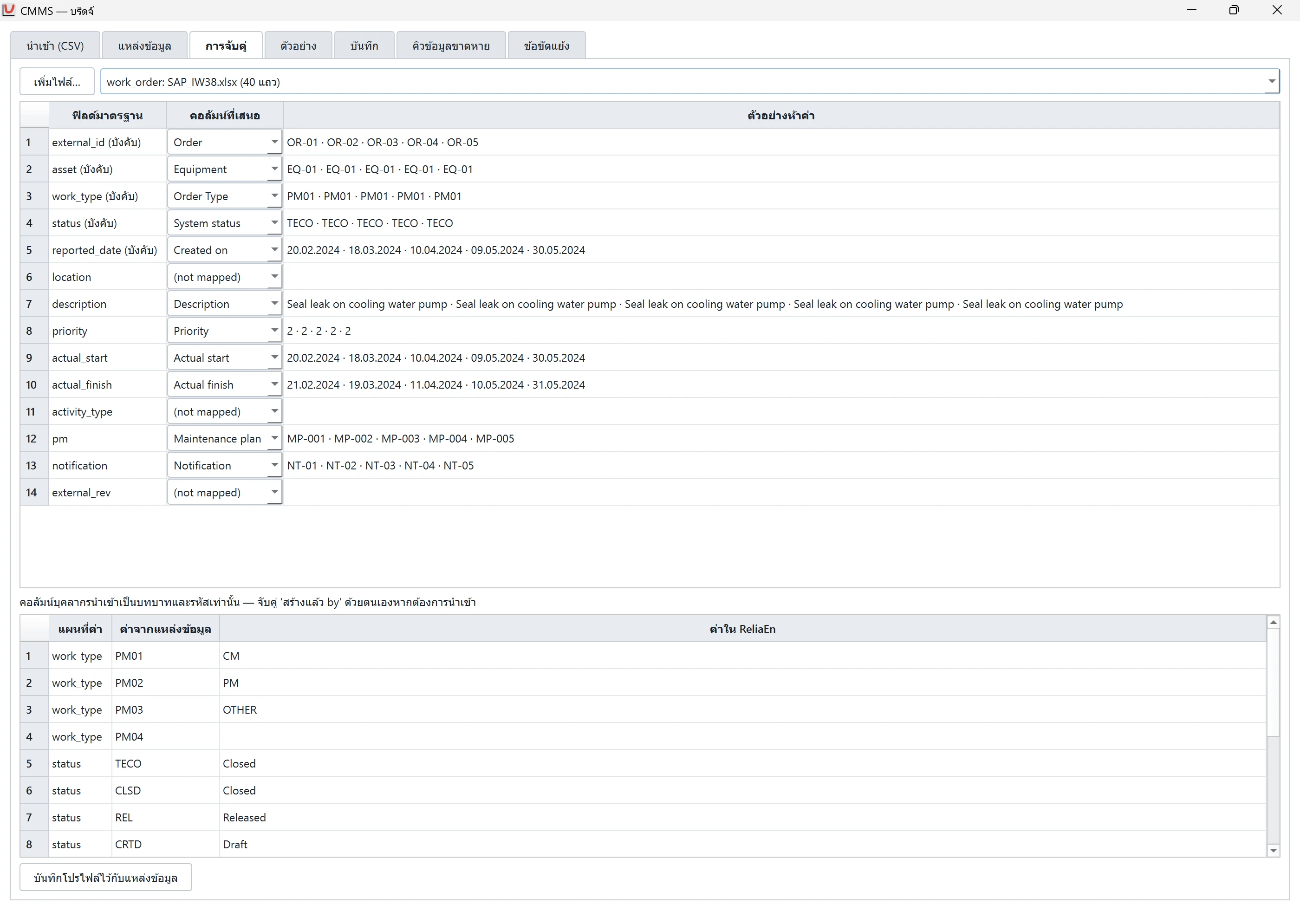Viewport: 1300px width, 924px height.
Task: Click the ค่าจากแหล่งข้อมูล column header
Action: click(166, 629)
